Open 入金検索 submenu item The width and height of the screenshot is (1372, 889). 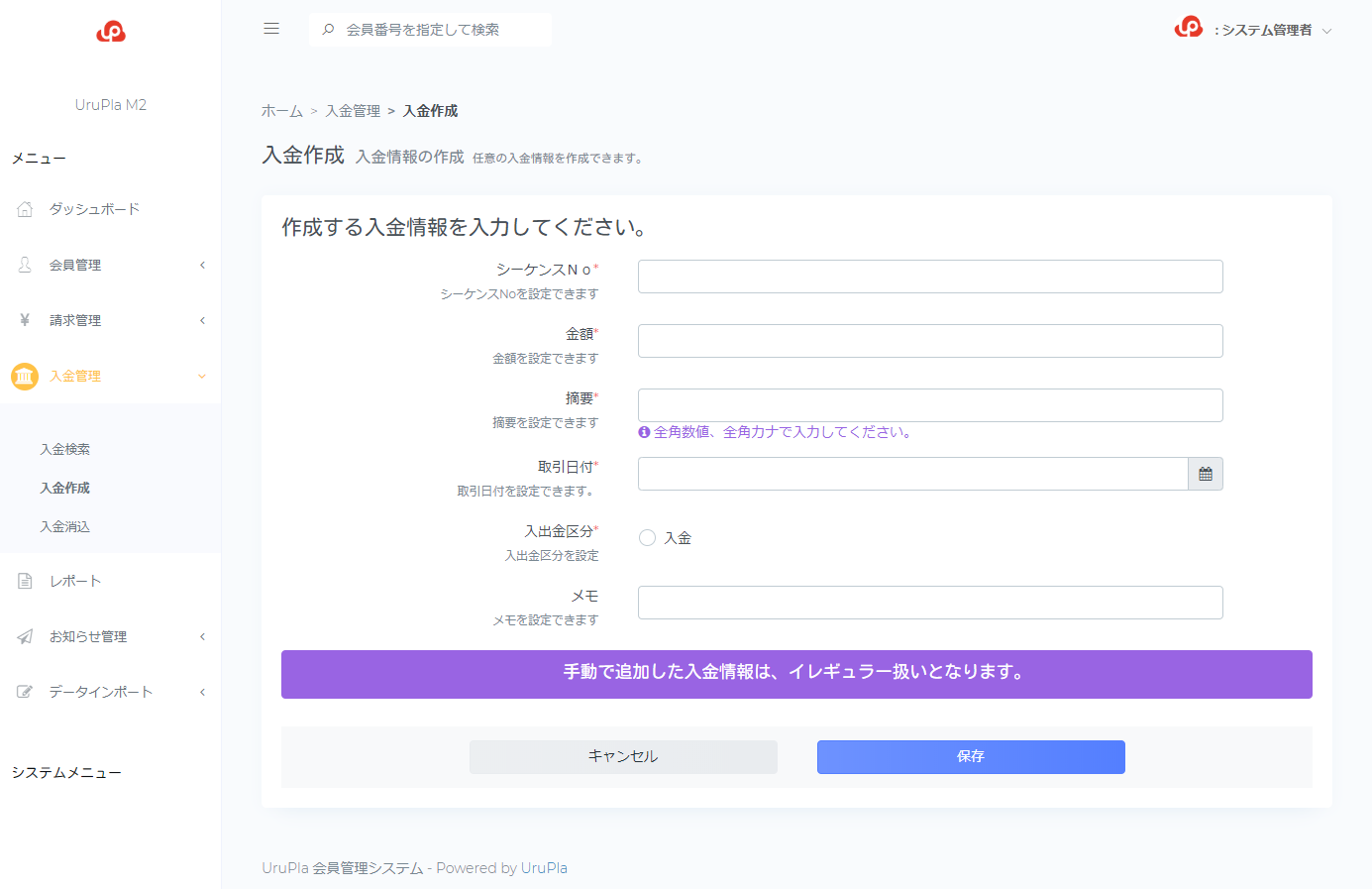coord(65,449)
